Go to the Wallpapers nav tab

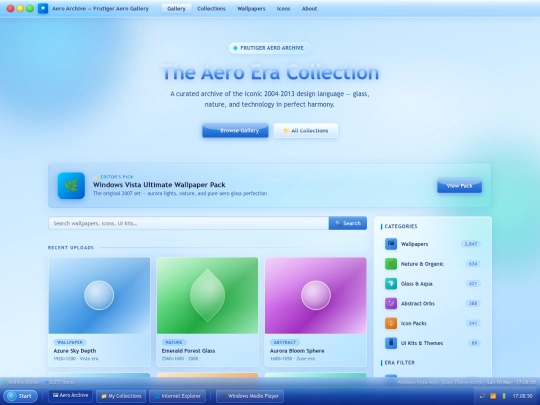(x=251, y=9)
